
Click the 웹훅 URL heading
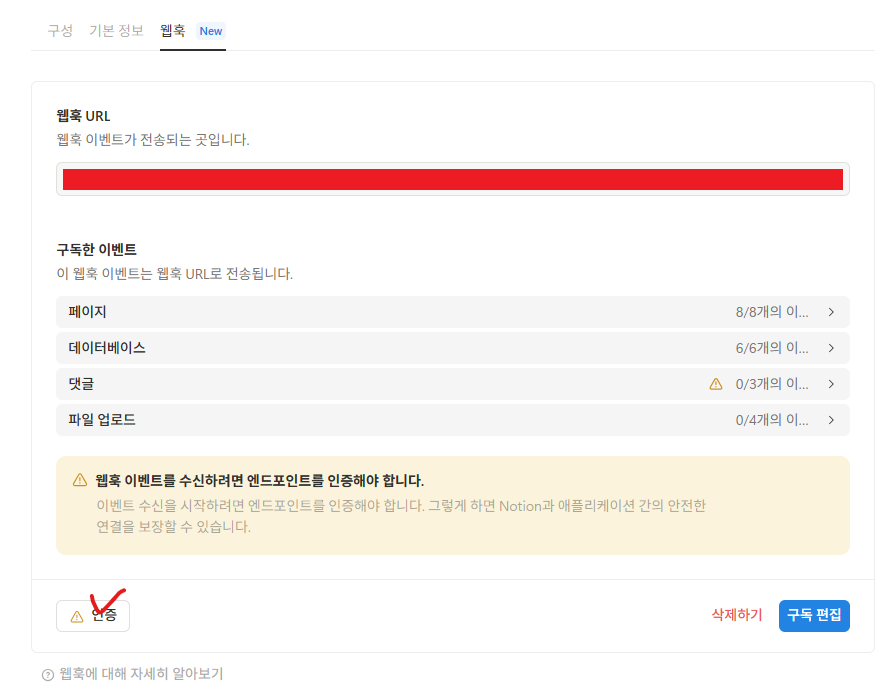tap(83, 116)
